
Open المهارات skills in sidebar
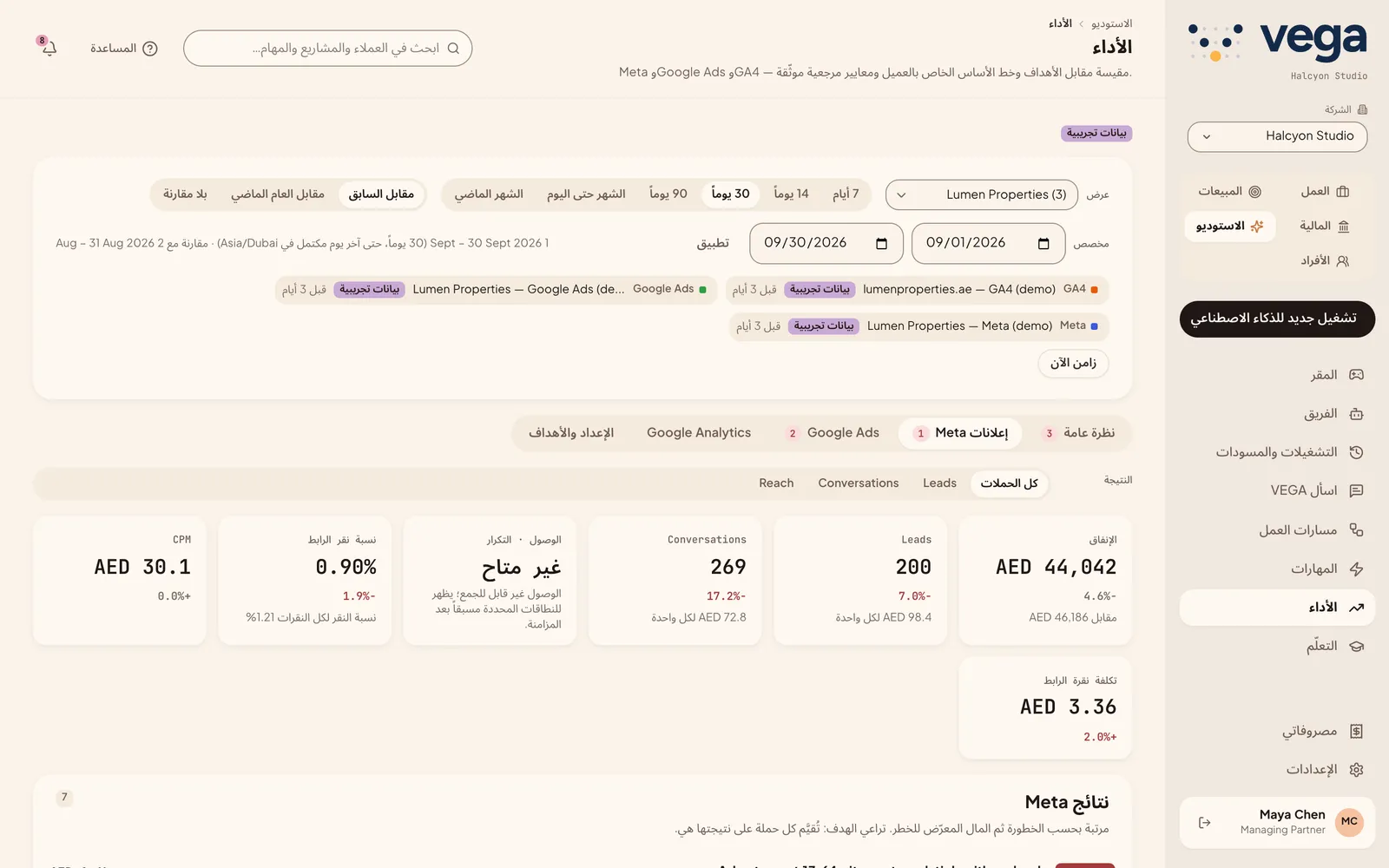pos(1276,569)
